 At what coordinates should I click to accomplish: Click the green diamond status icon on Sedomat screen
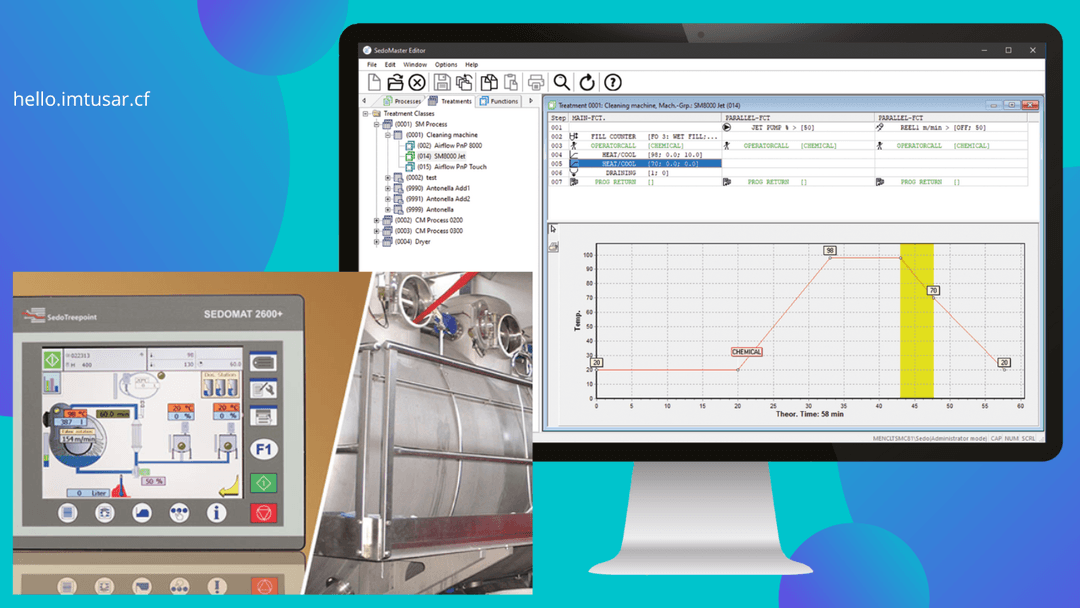tap(52, 359)
